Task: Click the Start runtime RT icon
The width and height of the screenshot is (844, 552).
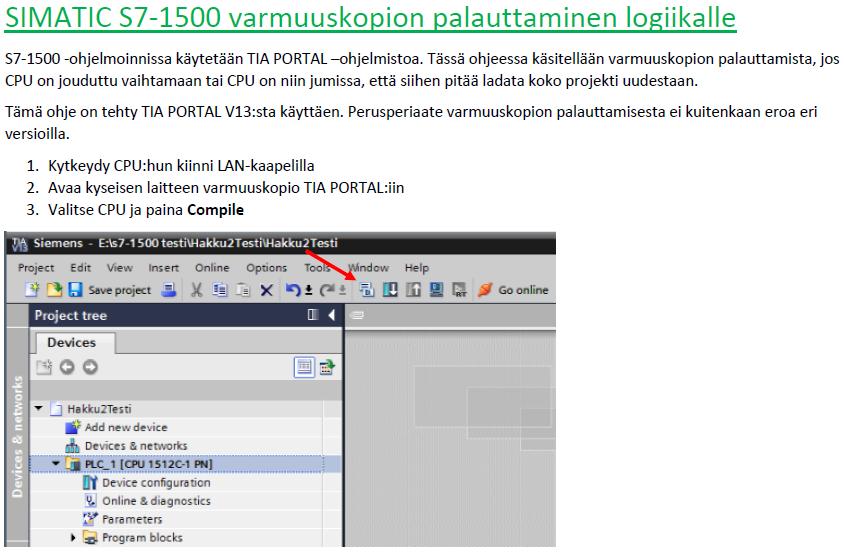Action: coord(459,289)
